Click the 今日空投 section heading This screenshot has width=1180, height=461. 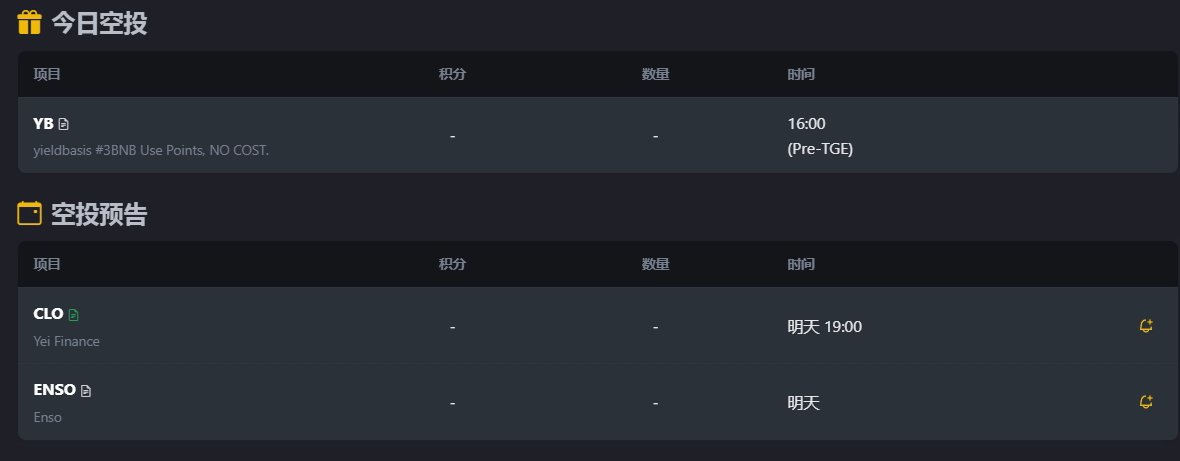point(99,22)
